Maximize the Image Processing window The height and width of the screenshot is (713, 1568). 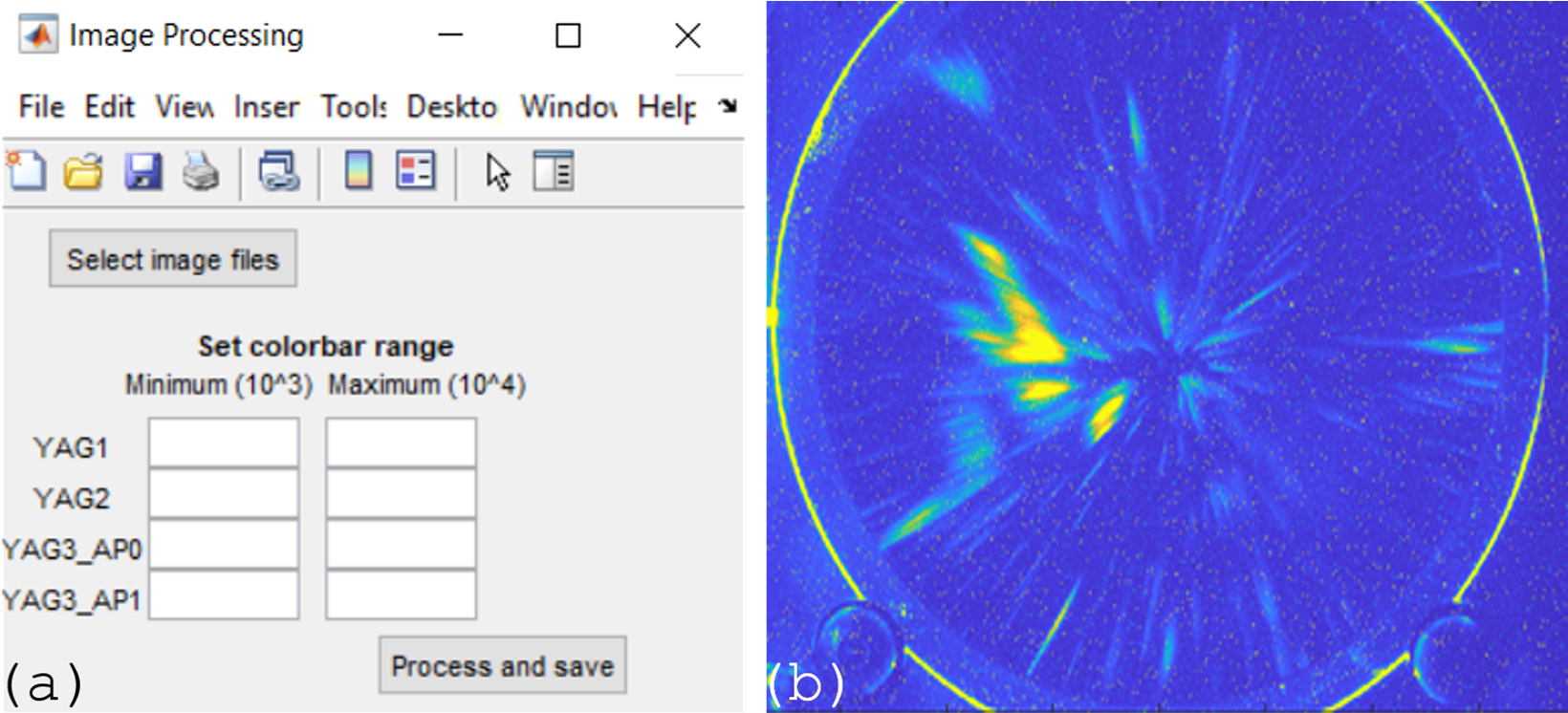tap(569, 35)
